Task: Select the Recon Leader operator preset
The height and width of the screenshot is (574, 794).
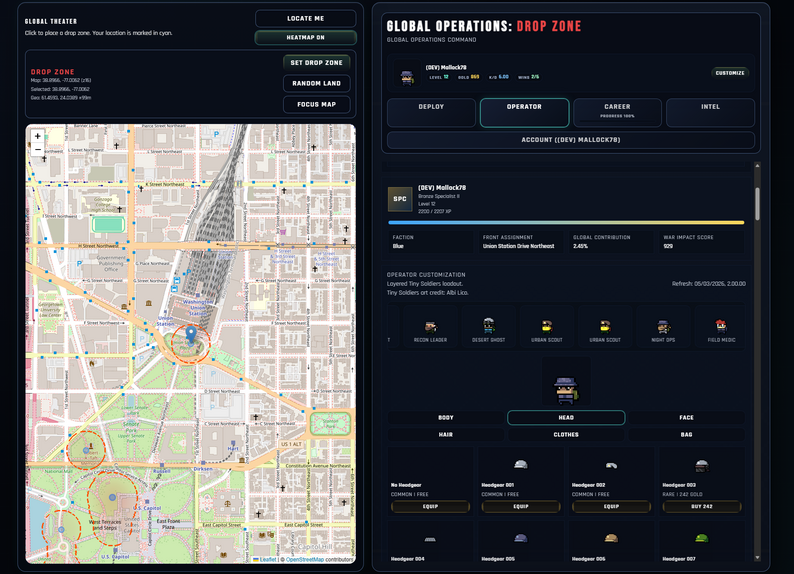Action: point(430,327)
